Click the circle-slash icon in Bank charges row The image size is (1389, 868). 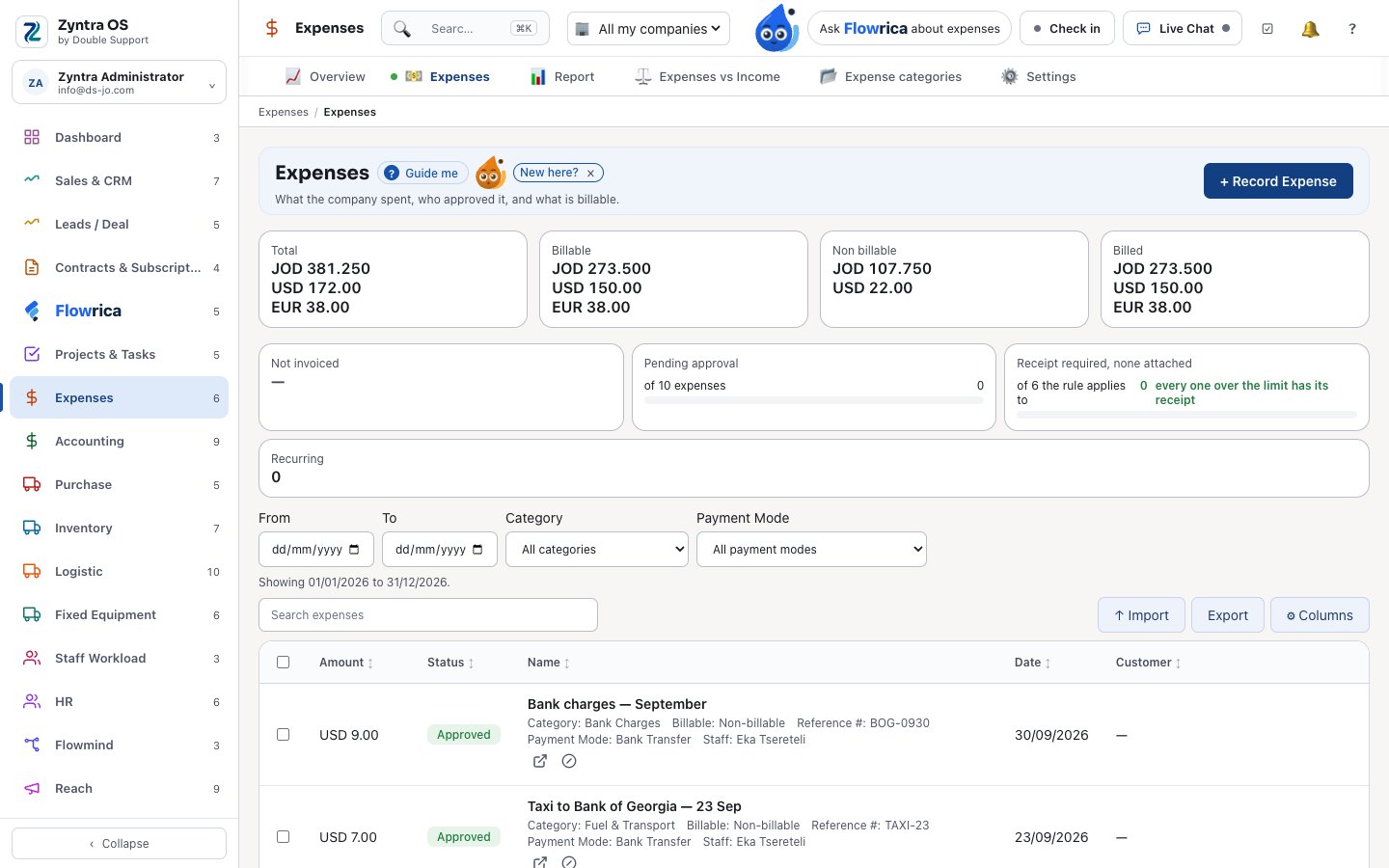coord(569,761)
